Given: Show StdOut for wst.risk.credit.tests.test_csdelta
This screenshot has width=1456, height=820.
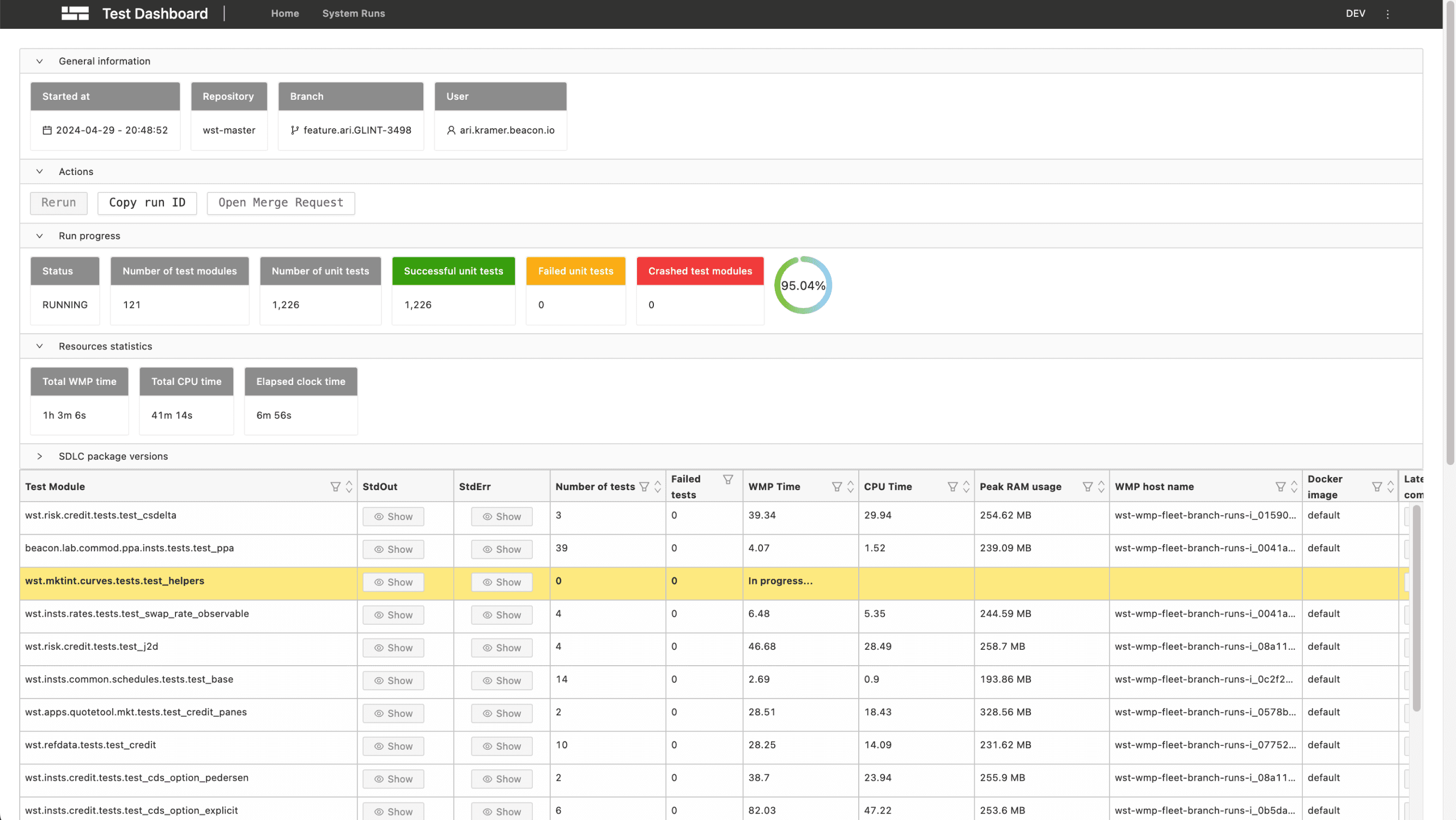Looking at the screenshot, I should click(x=393, y=516).
